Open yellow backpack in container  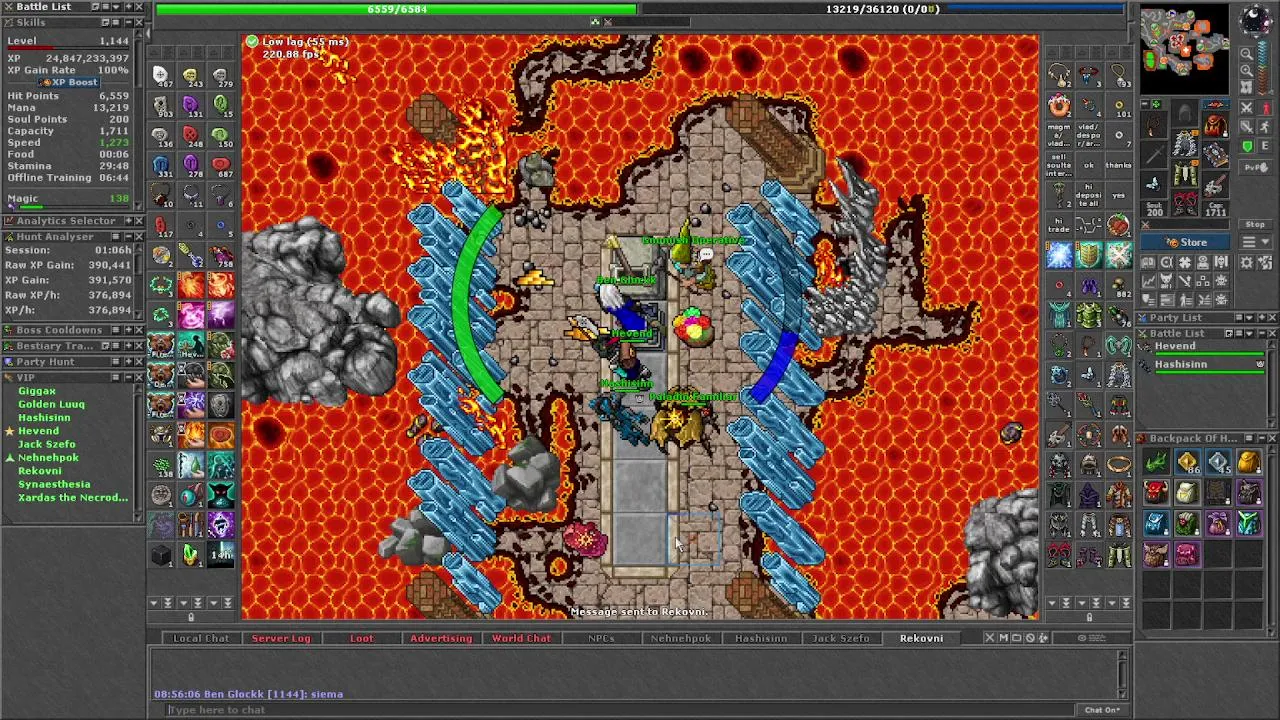(1248, 462)
